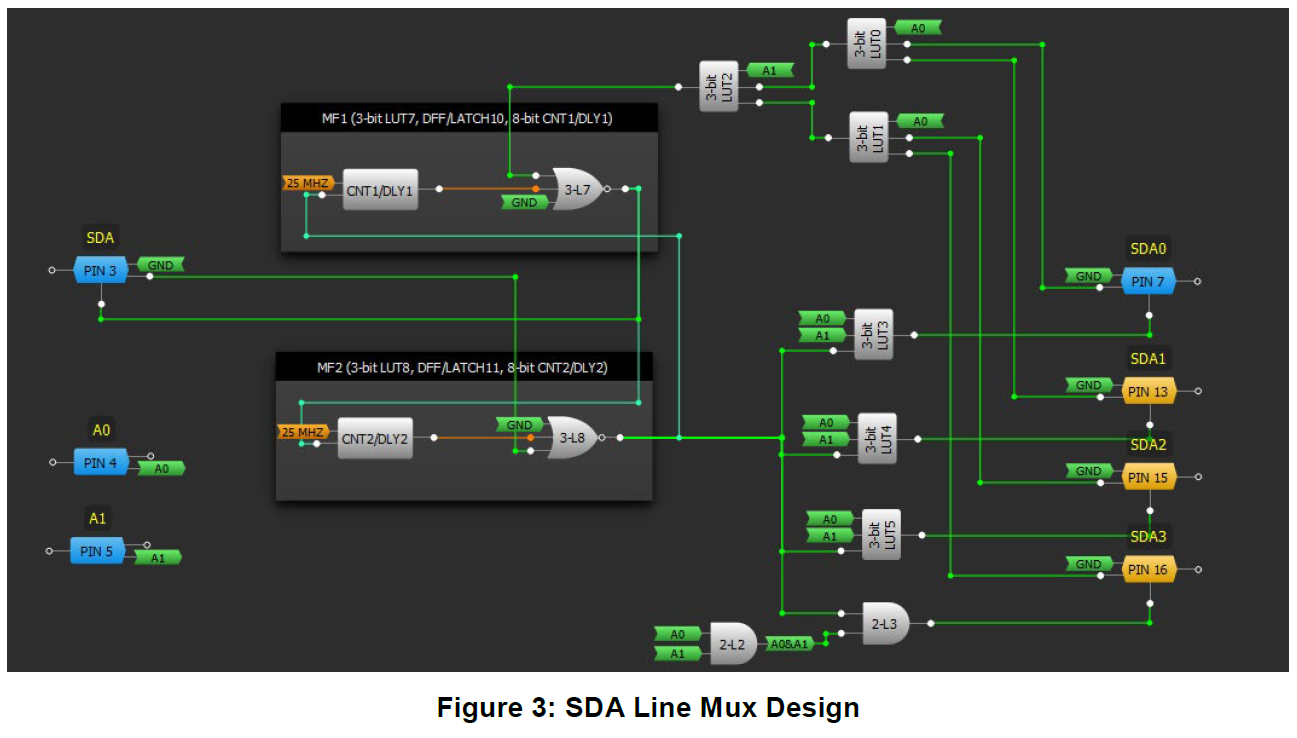Click the A0&A1 net label
Viewport: 1297px width, 738px height.
[792, 644]
